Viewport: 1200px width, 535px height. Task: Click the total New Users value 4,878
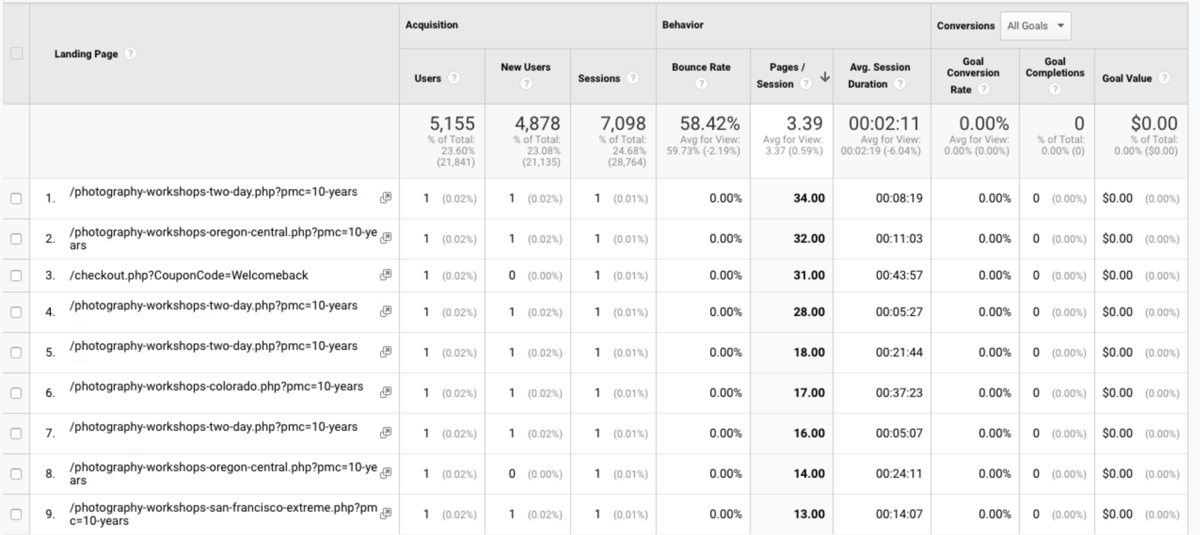tap(538, 123)
